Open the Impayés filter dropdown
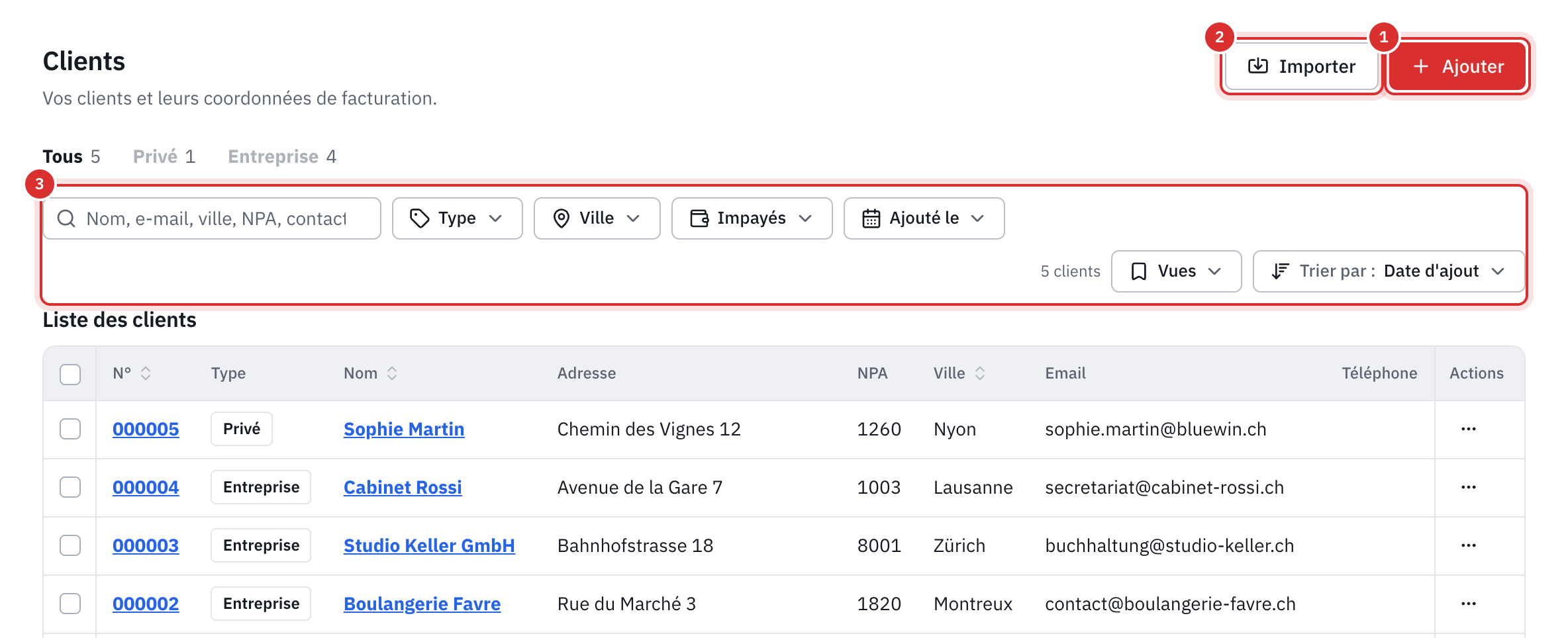 (x=752, y=218)
